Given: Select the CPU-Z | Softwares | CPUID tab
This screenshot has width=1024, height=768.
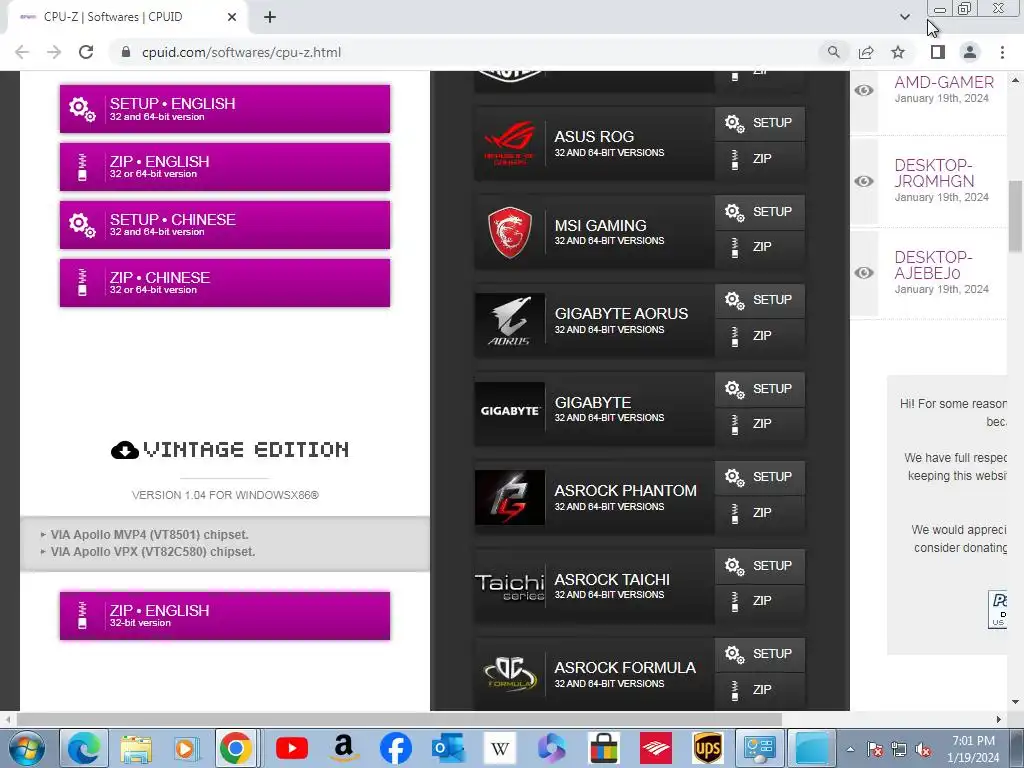Looking at the screenshot, I should pos(127,17).
